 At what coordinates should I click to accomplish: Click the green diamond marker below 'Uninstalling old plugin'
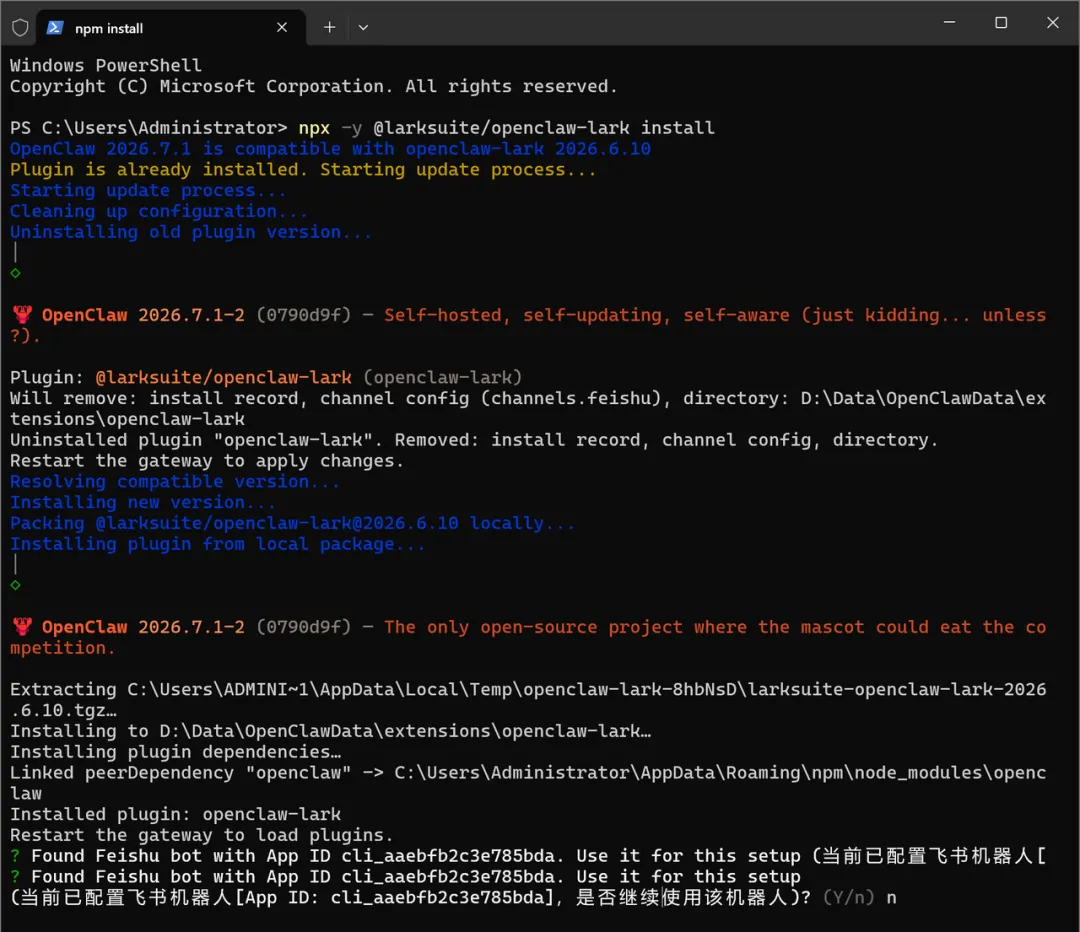(15, 273)
